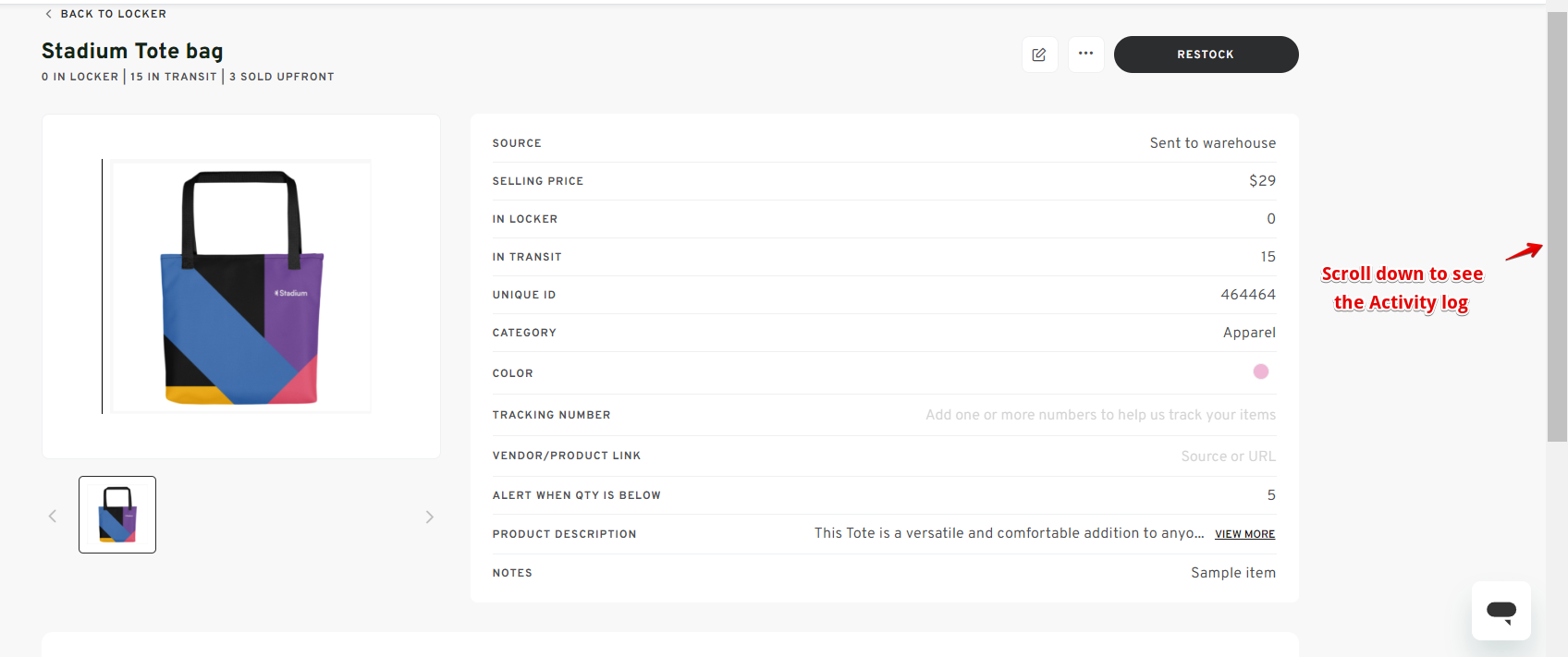1568x657 pixels.
Task: Click the truncated product description text
Action: [1009, 533]
